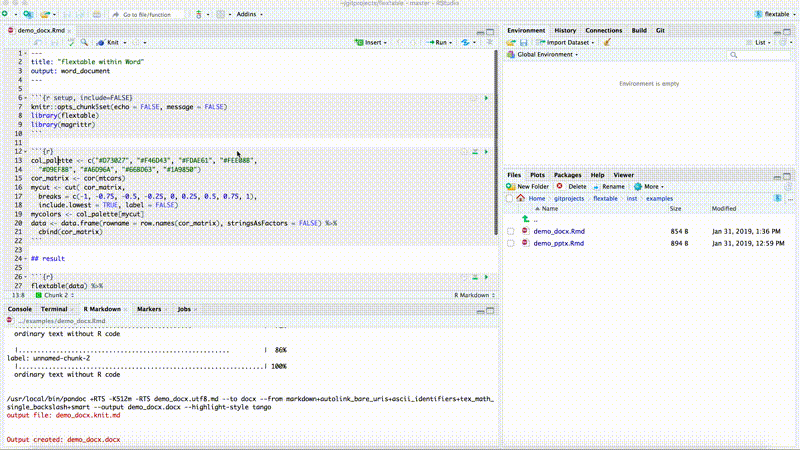The height and width of the screenshot is (450, 800).
Task: Open the R Markdown file type selector
Action: pyautogui.click(x=474, y=295)
